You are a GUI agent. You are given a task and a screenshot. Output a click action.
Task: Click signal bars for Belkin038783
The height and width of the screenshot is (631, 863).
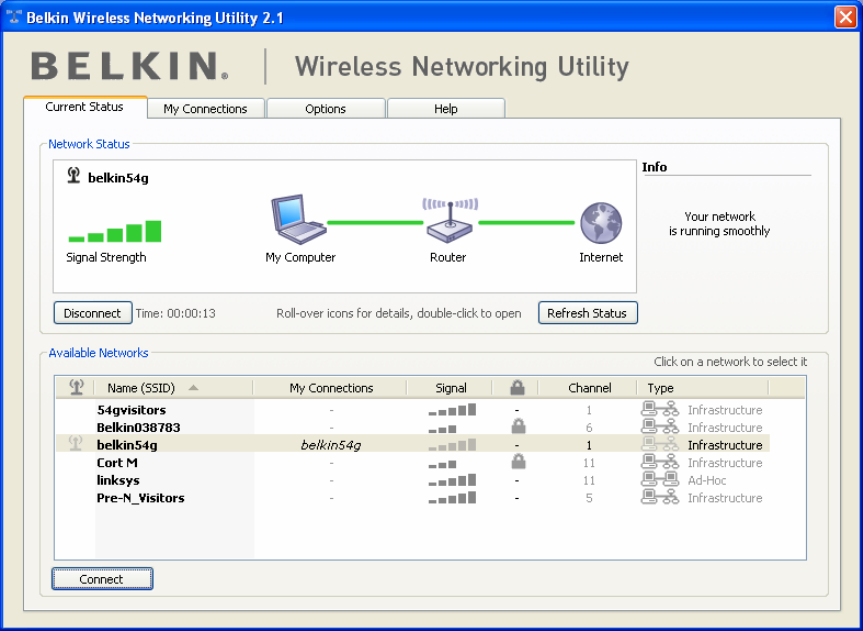pos(442,428)
